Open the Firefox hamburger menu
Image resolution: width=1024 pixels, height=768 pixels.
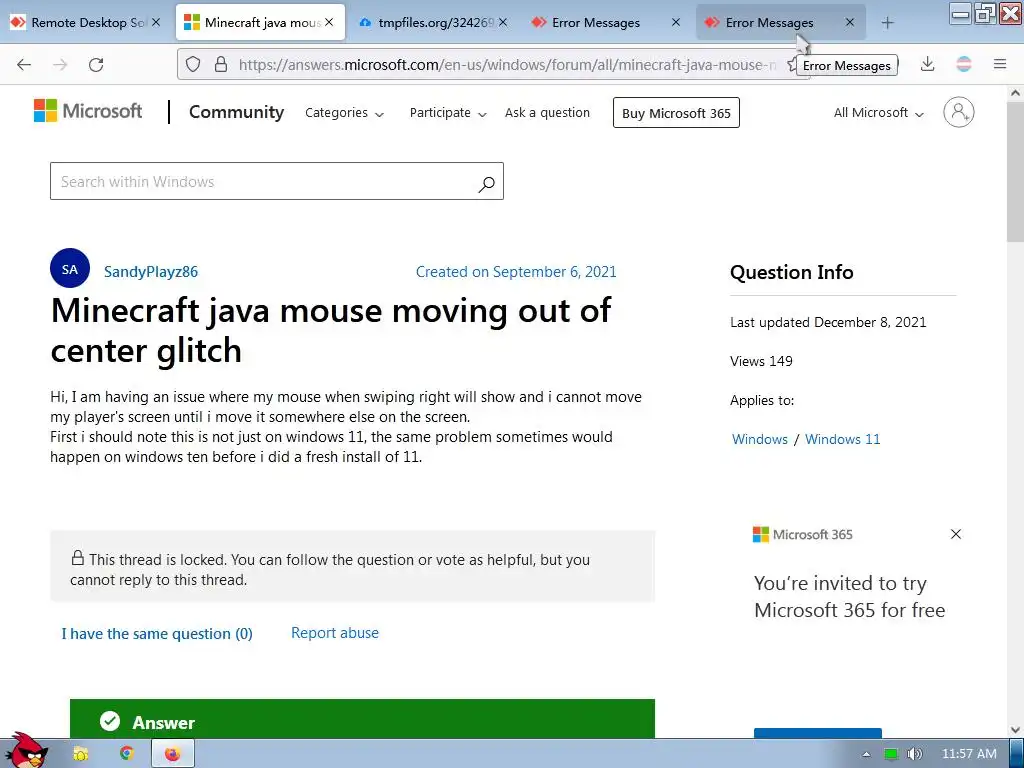pos(1000,64)
